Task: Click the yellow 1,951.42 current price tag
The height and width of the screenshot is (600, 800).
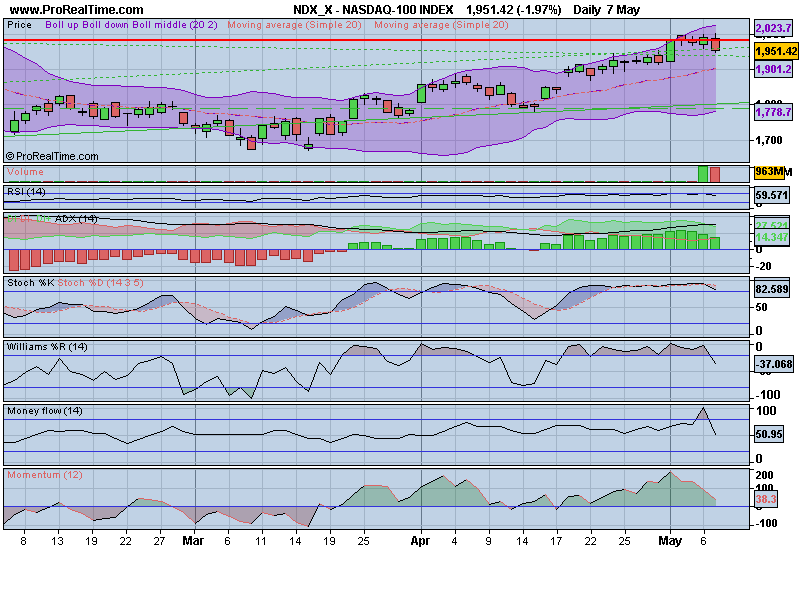Action: [776, 52]
